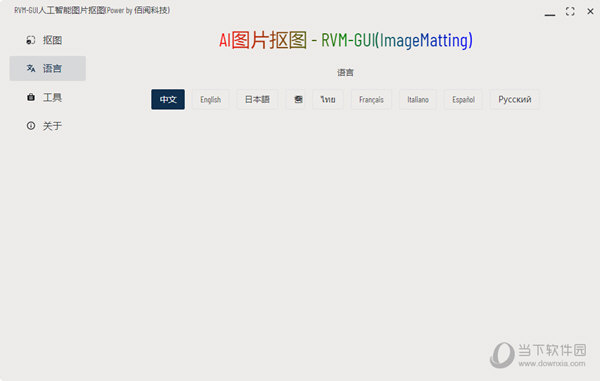
Task: Click the RVM-GUI window title text
Action: (x=92, y=10)
